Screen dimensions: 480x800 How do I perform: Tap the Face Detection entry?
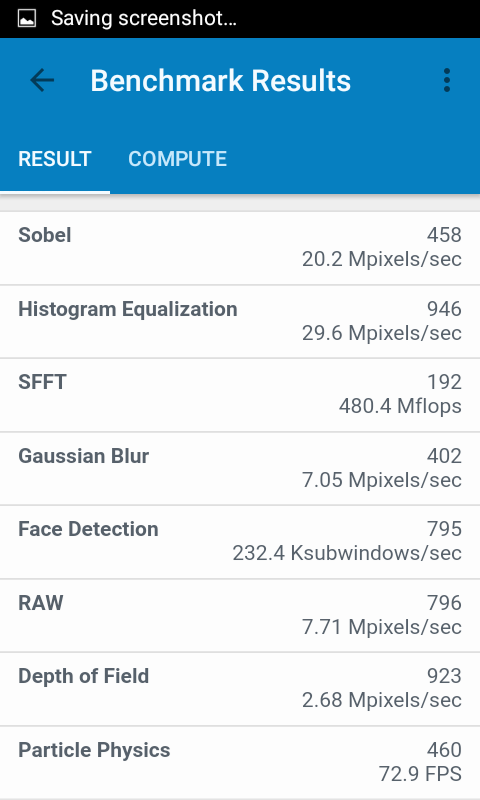click(240, 542)
